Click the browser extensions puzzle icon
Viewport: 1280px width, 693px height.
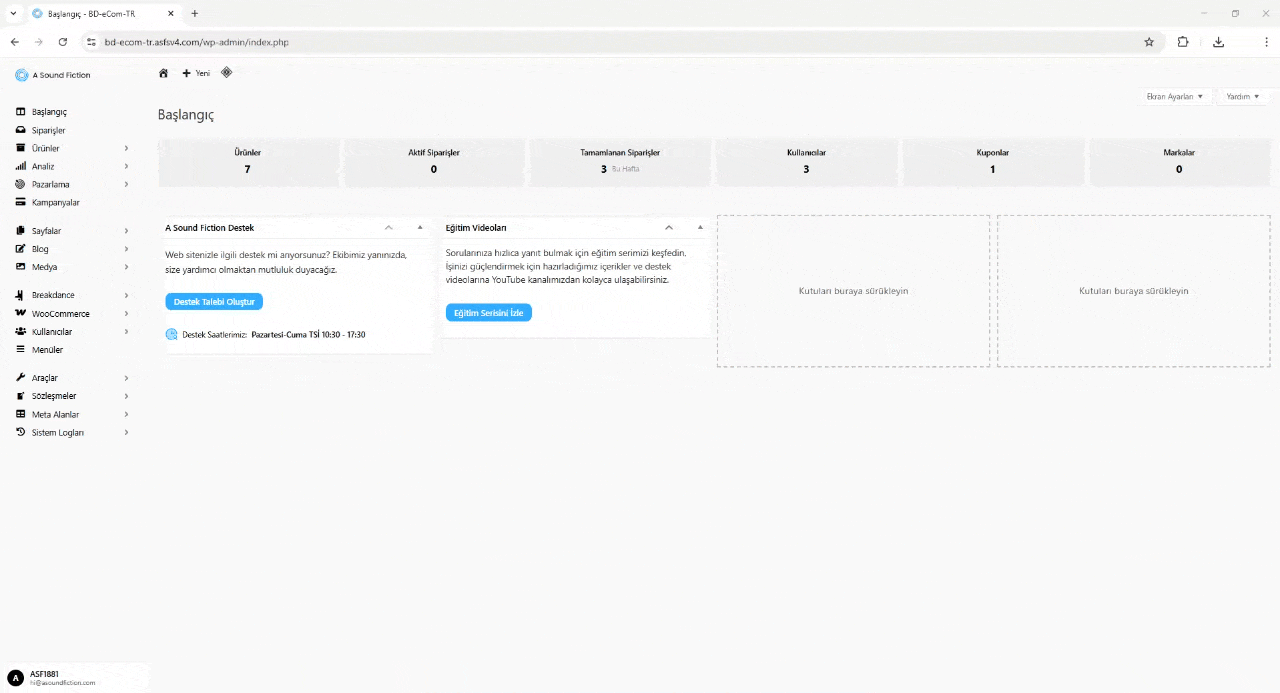pos(1183,42)
